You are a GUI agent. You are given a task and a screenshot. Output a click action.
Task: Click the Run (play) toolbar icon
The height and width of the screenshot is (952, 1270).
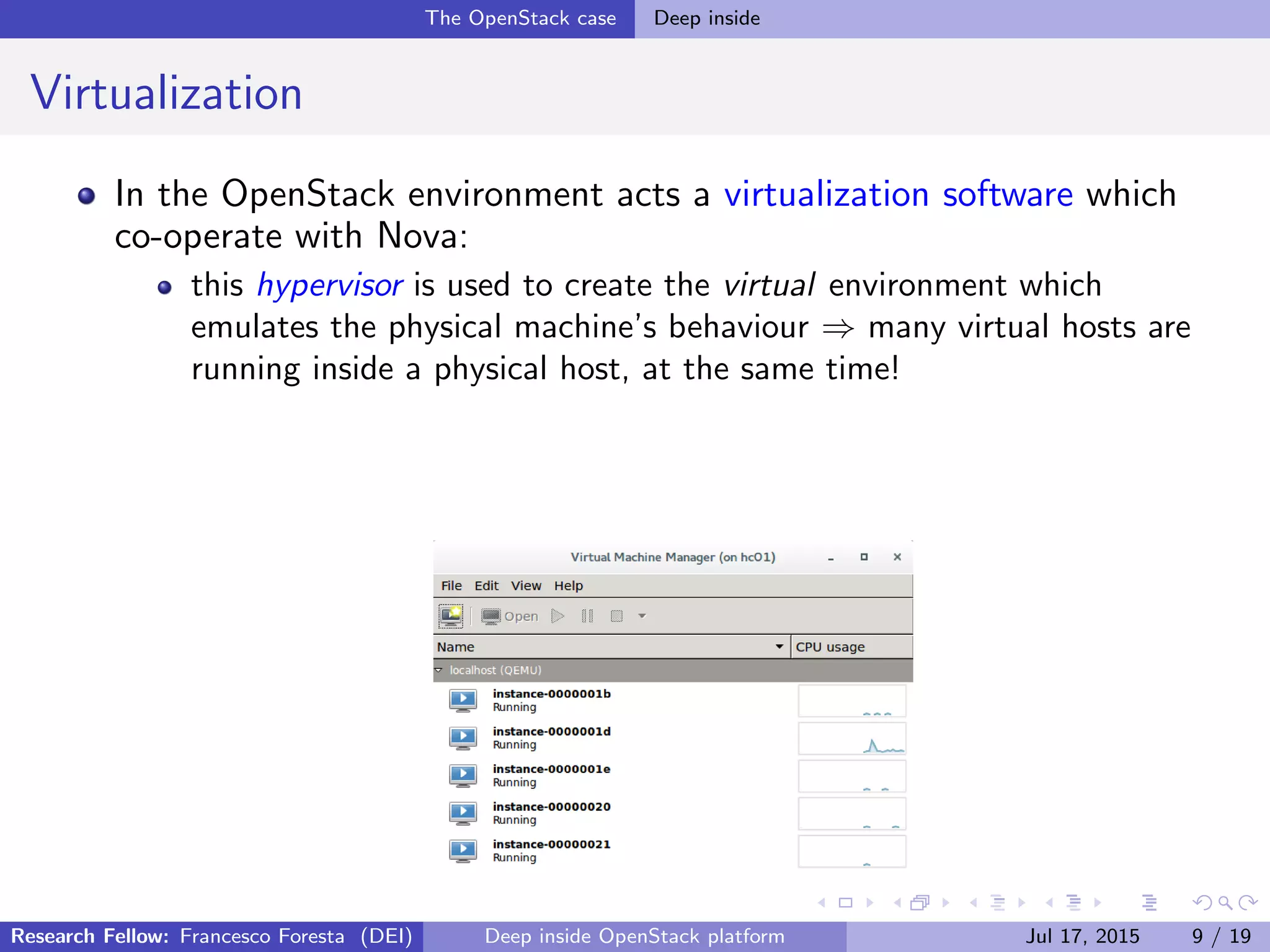(557, 616)
